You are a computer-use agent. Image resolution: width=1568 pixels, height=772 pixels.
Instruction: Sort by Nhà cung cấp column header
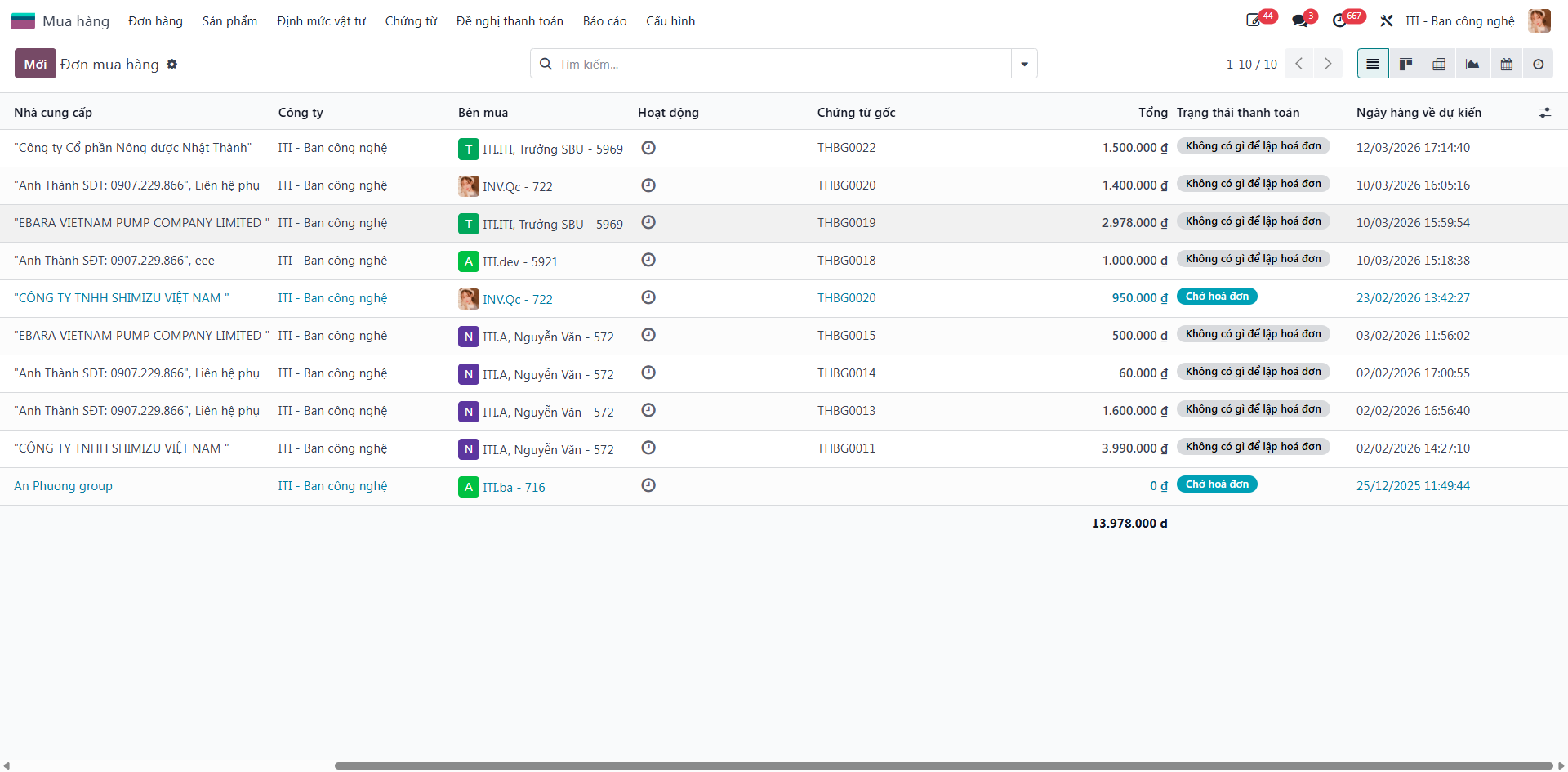[x=53, y=113]
